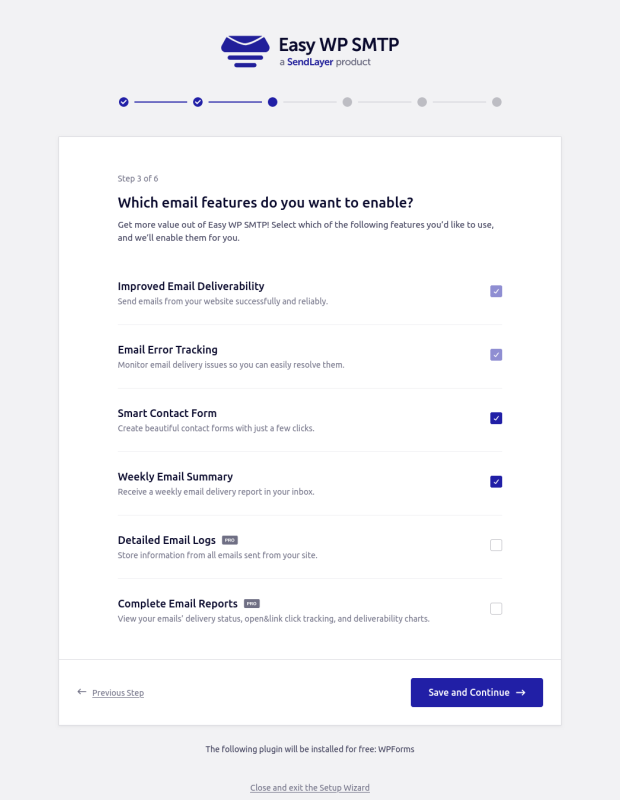620x800 pixels.
Task: Click PRO badge beside Detailed Email Logs
Action: 230,540
